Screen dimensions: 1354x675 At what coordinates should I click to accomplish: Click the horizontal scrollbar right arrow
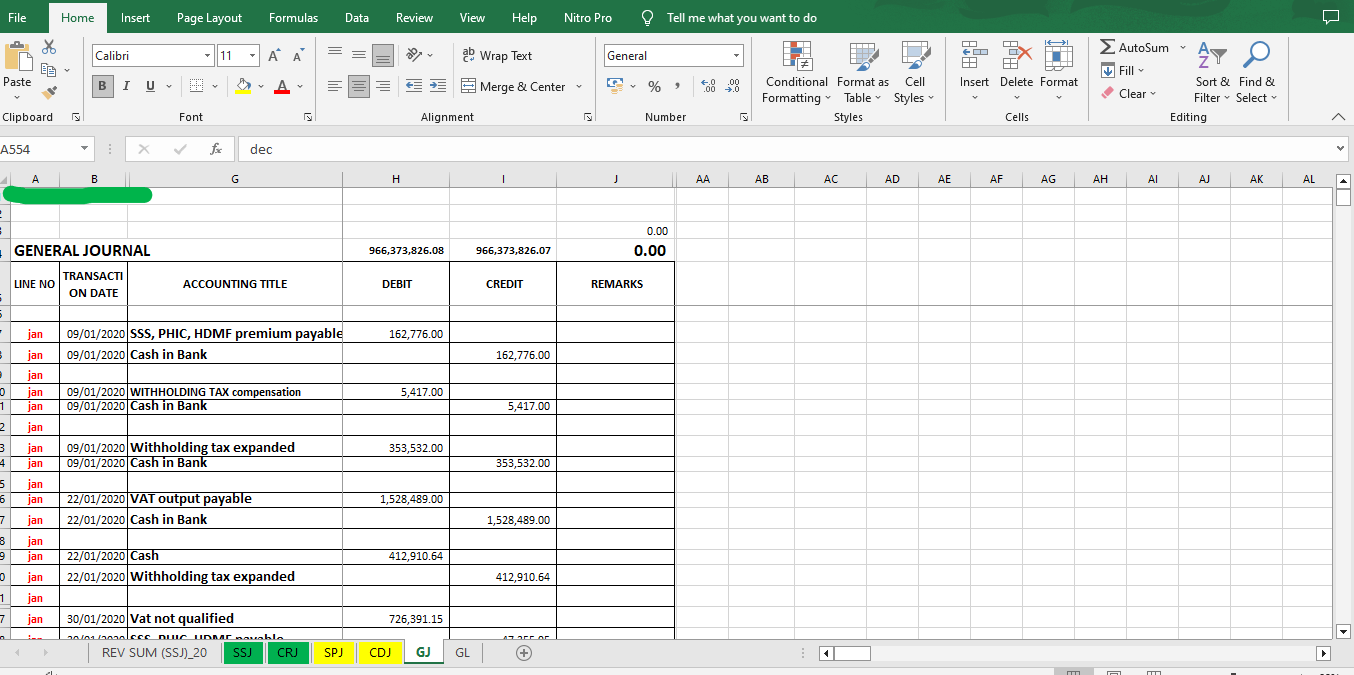coord(1324,653)
